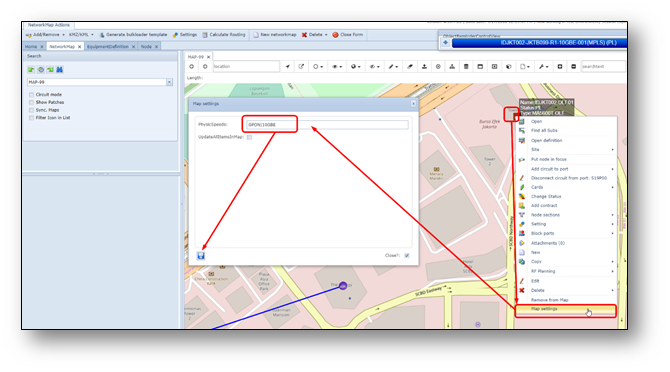Open the Add/Remove dropdown menu
This screenshot has width=670, height=372.
point(45,35)
